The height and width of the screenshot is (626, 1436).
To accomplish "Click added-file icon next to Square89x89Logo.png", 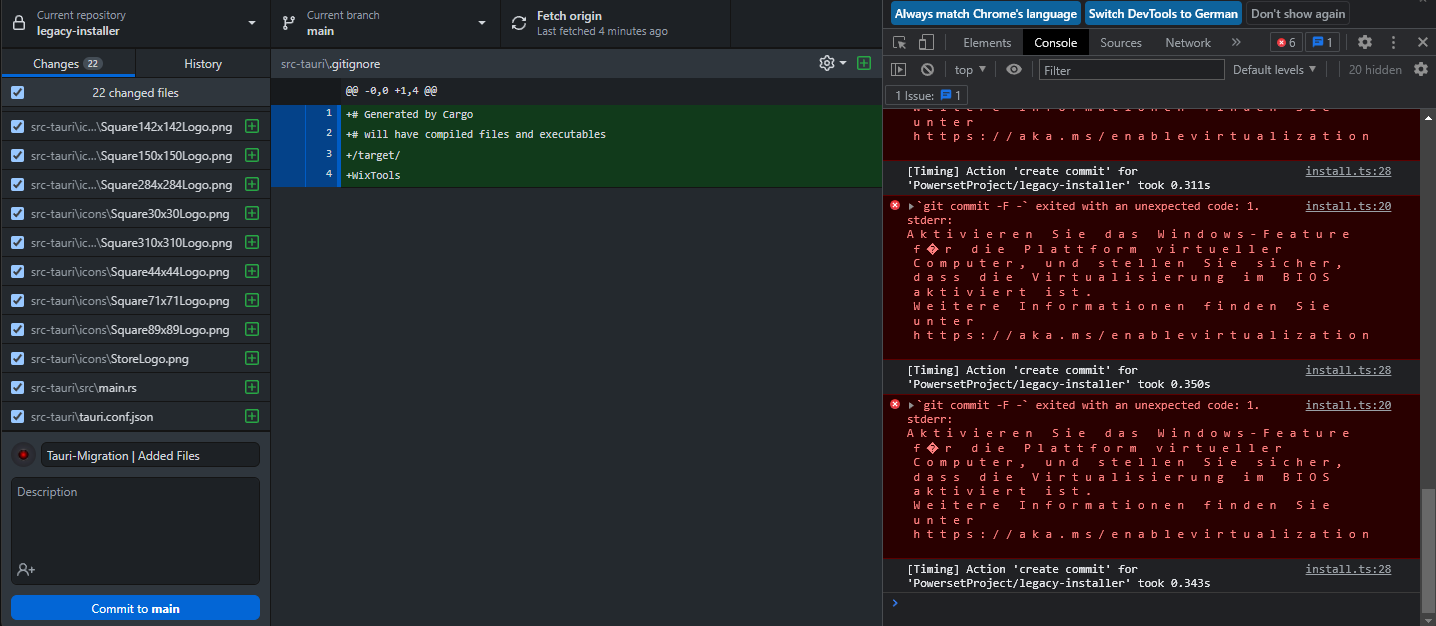I will [x=252, y=330].
